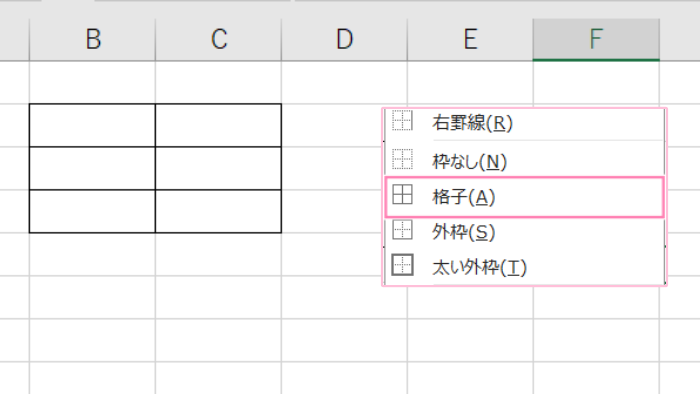Click bottom bordered cell in column C

point(218,211)
